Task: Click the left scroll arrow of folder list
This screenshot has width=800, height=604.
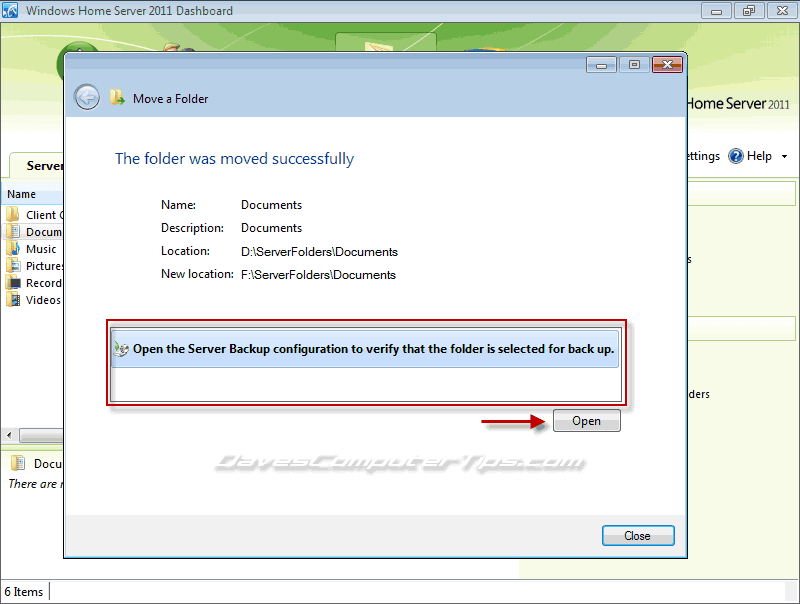Action: coord(9,435)
